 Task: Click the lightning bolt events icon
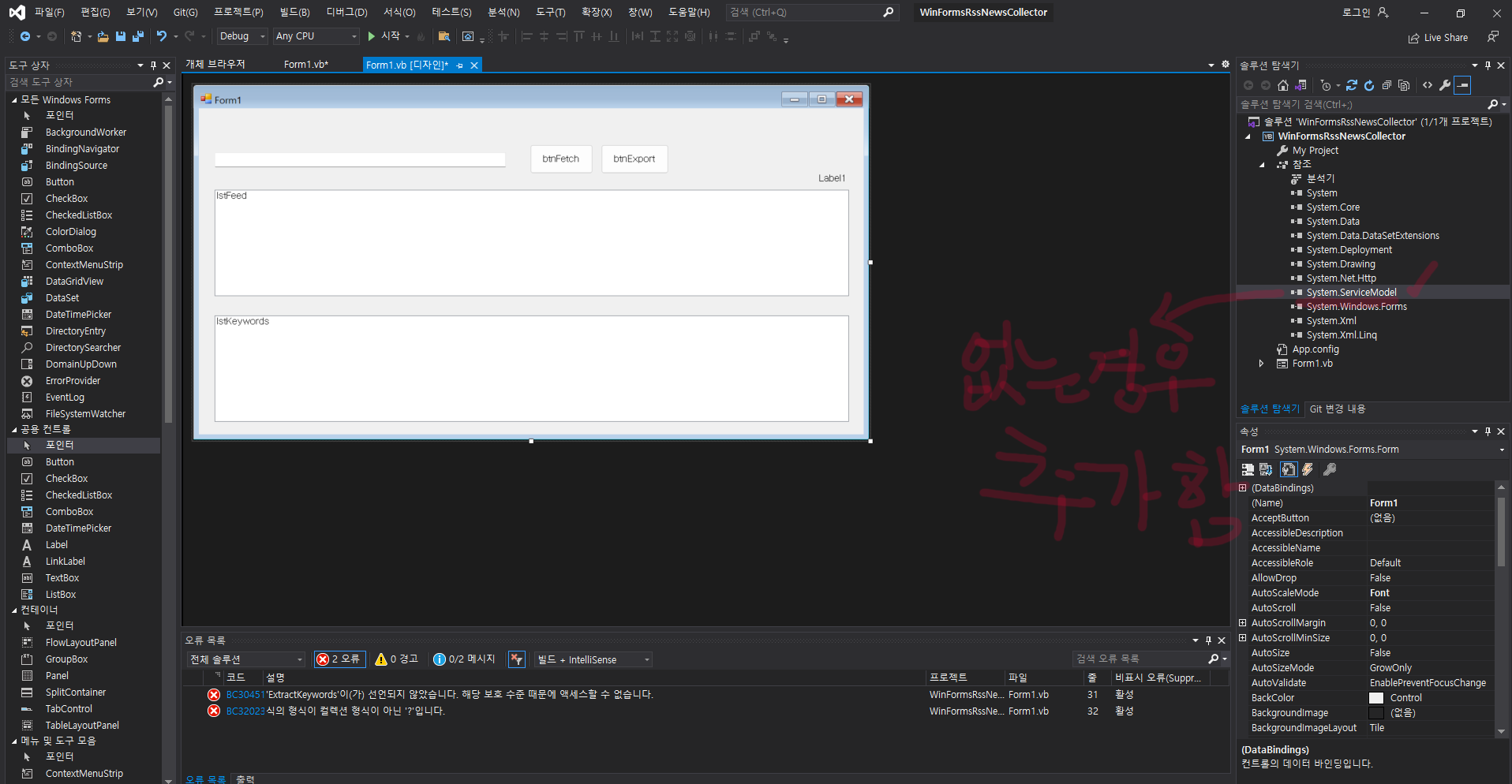[1308, 469]
